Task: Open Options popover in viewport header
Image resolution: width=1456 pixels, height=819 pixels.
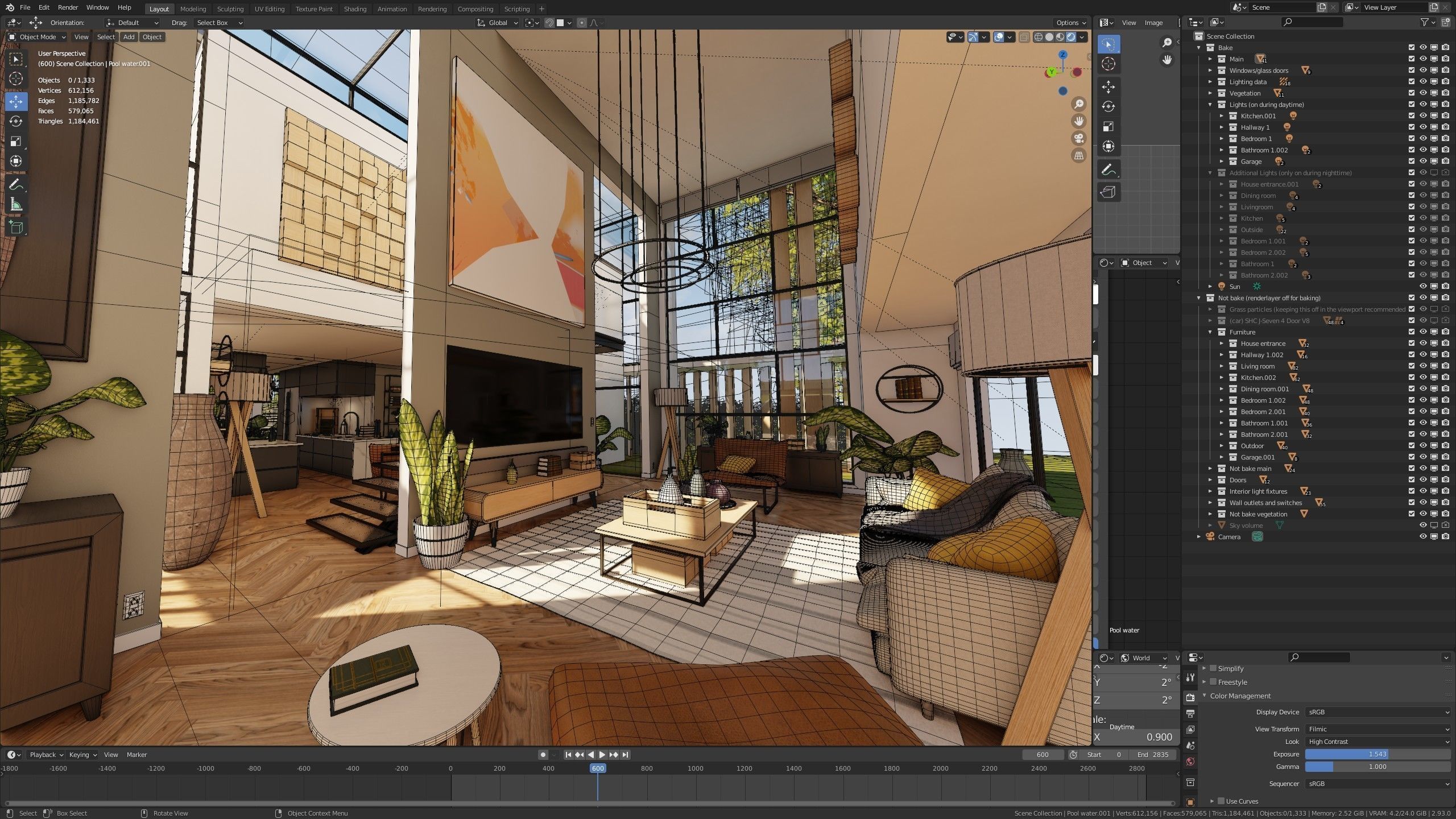Action: pos(1071,23)
